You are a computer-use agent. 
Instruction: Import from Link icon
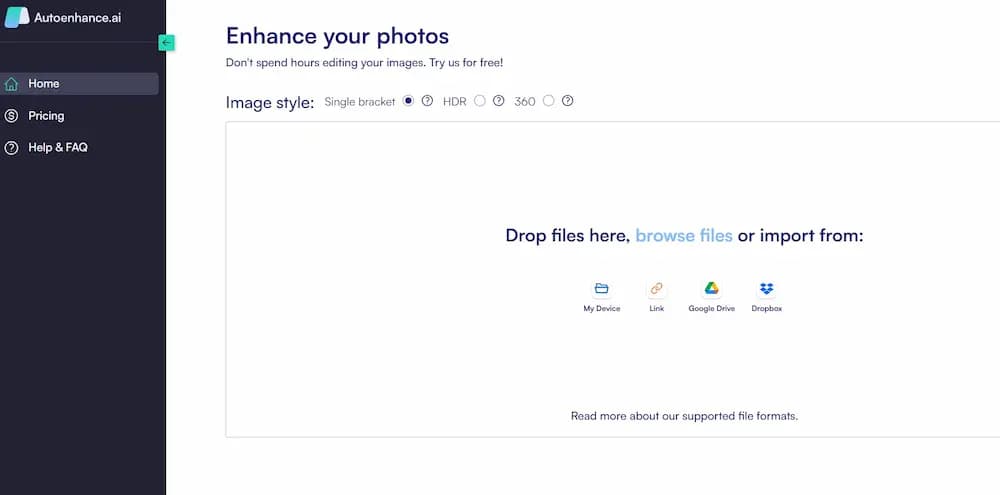pyautogui.click(x=656, y=289)
